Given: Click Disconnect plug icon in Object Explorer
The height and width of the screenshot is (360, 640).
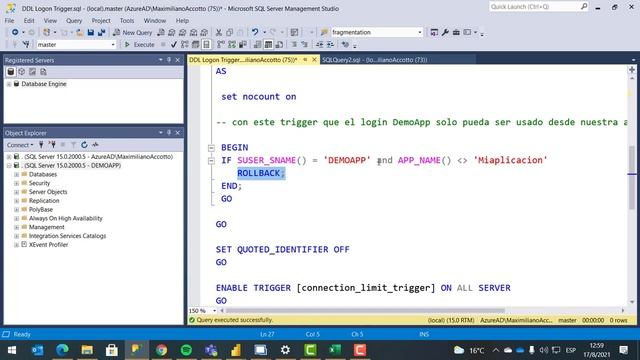Looking at the screenshot, I should tap(52, 145).
